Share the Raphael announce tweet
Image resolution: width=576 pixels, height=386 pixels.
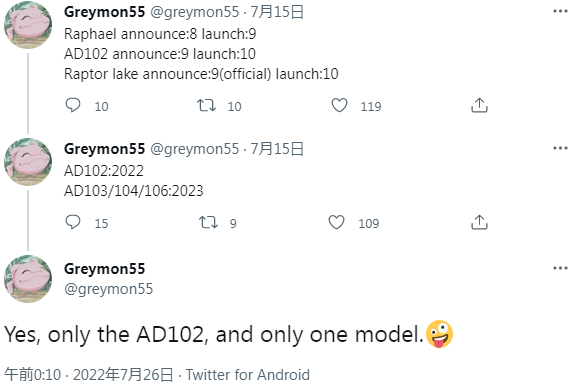click(x=479, y=105)
